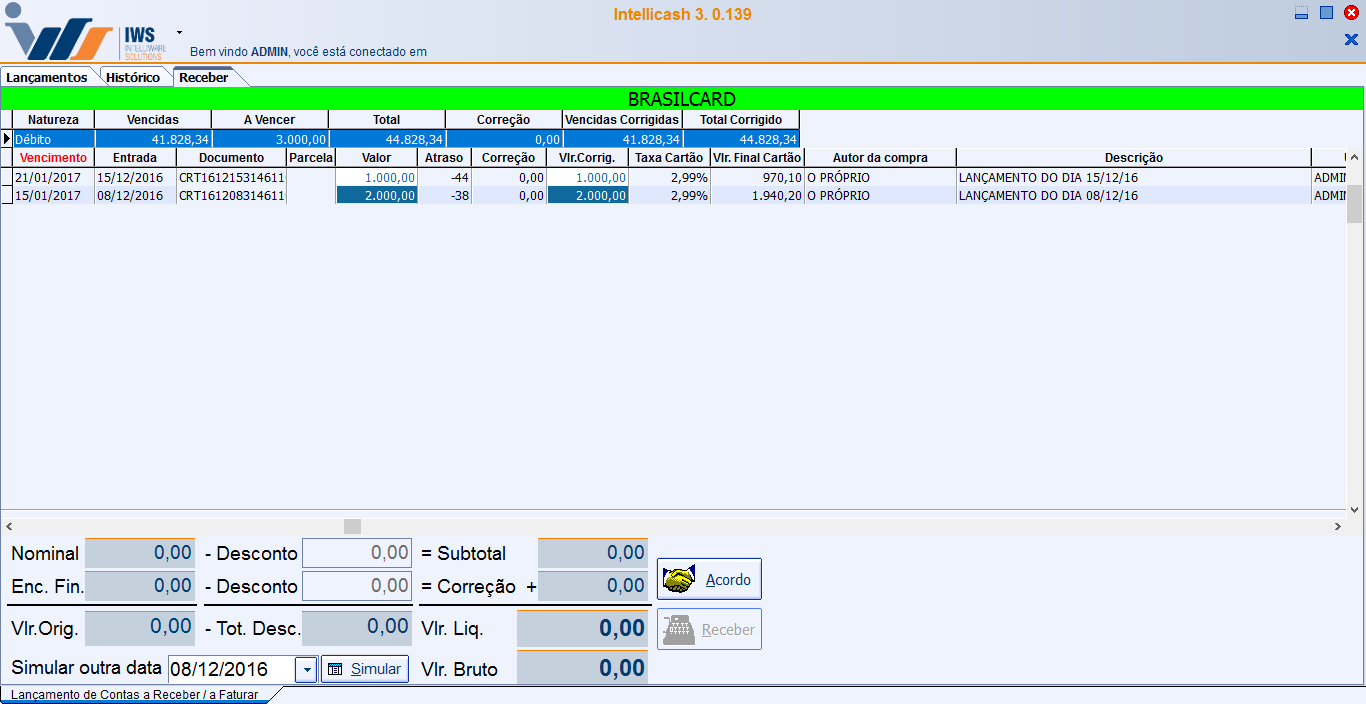
Task: Click the Vlr. Bruto value field
Action: coord(582,668)
